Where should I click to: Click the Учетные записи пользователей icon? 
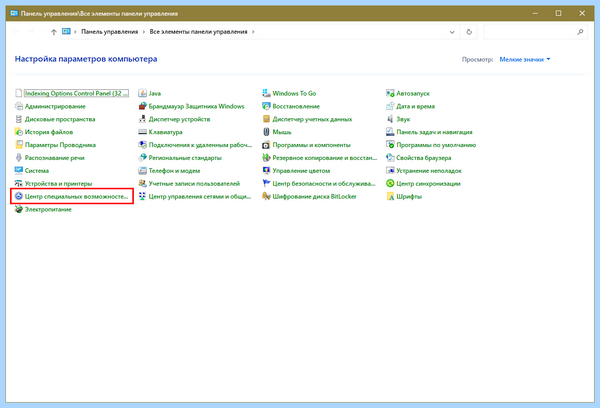[x=142, y=184]
